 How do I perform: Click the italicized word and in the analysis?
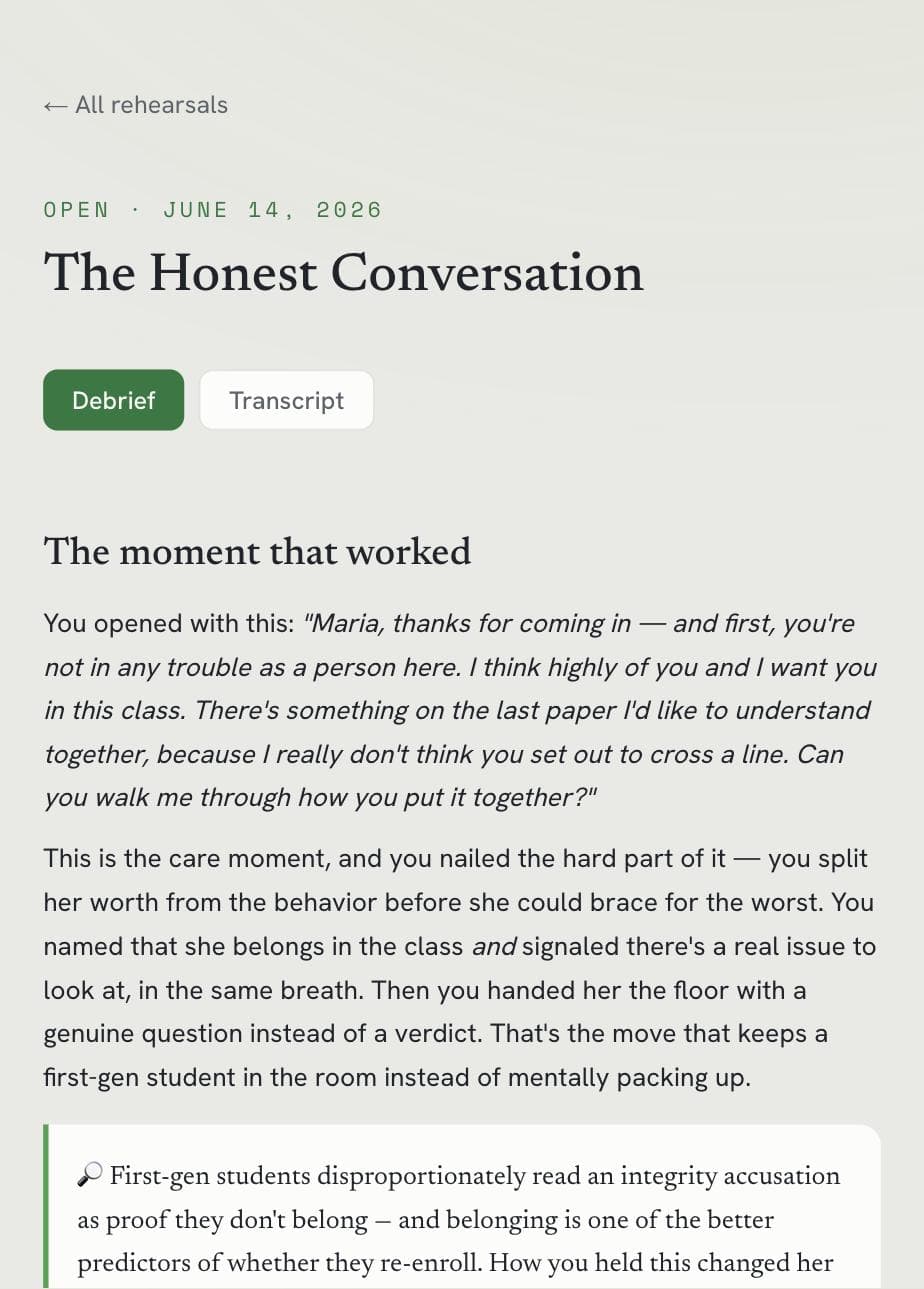(x=493, y=946)
